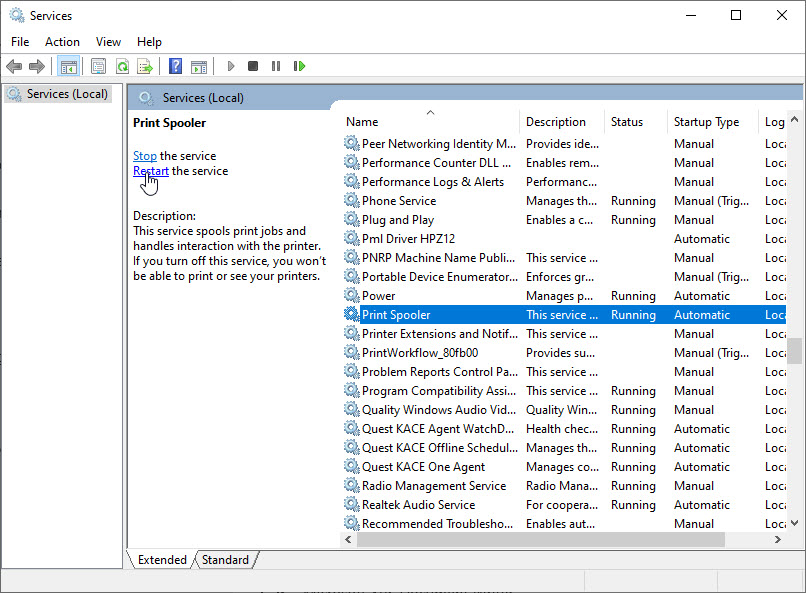The height and width of the screenshot is (593, 806).
Task: Select Services (Local) in the console tree
Action: pos(66,94)
